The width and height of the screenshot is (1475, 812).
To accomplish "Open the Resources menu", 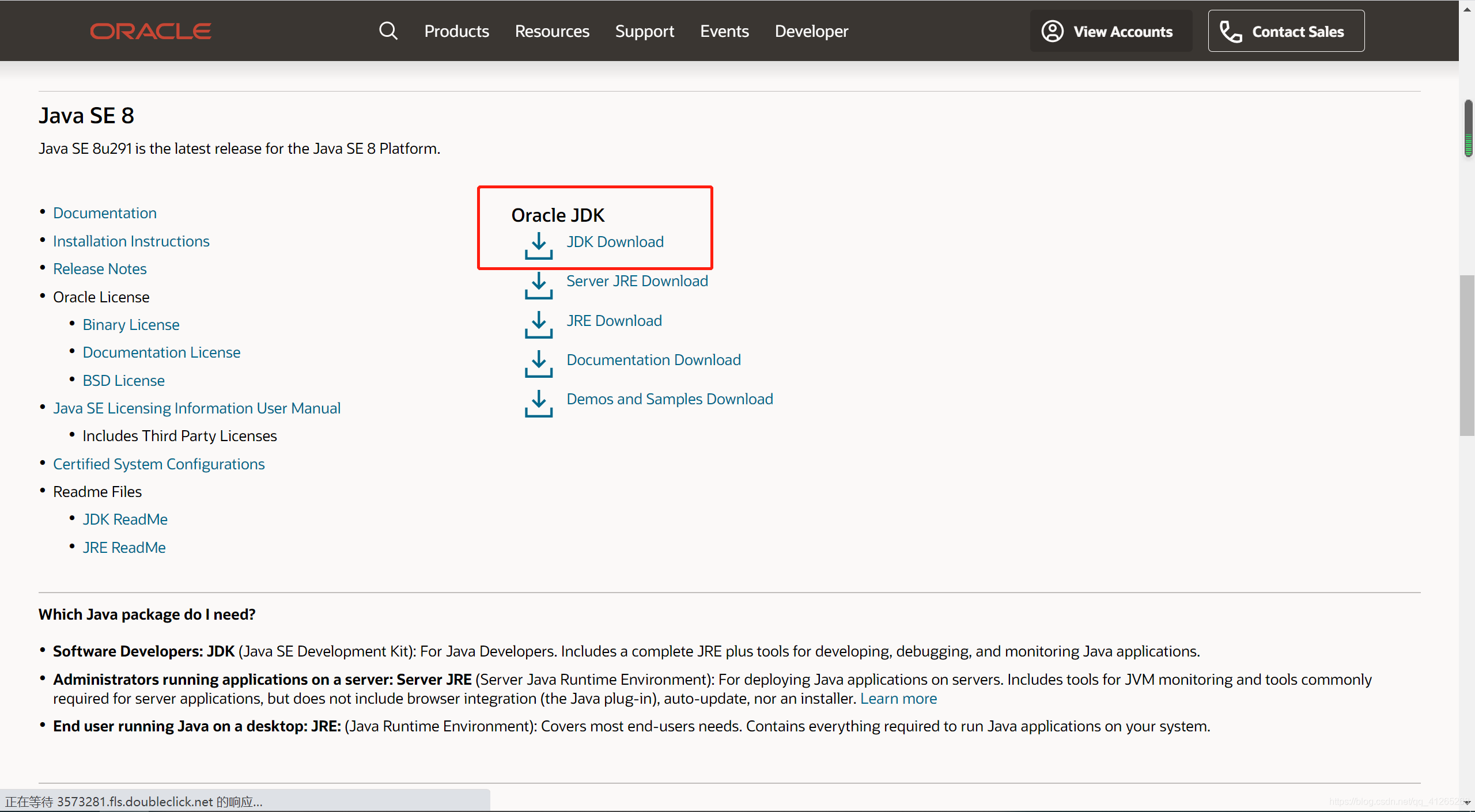I will click(551, 31).
